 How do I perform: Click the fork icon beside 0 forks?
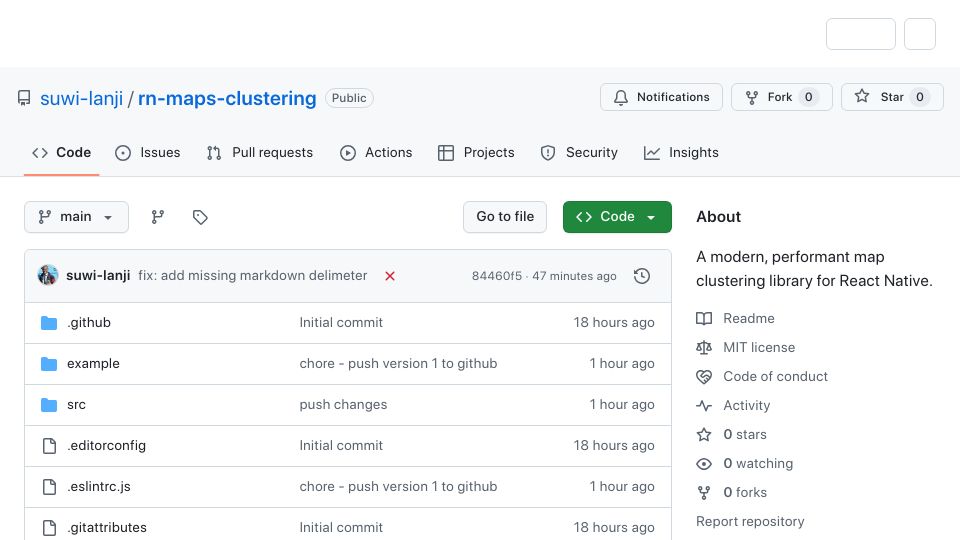[704, 492]
